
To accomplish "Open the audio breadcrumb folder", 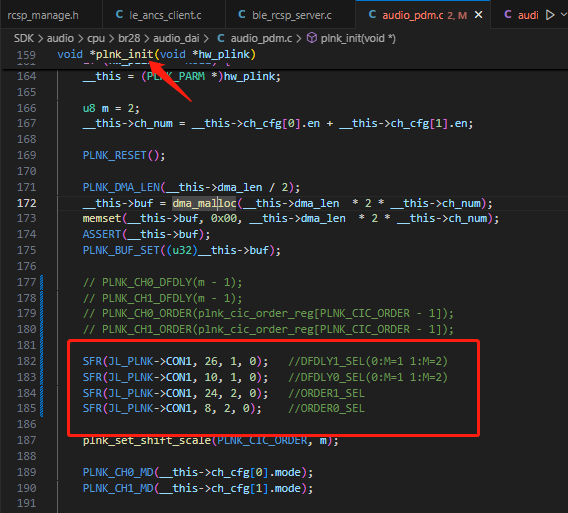I will (x=60, y=38).
